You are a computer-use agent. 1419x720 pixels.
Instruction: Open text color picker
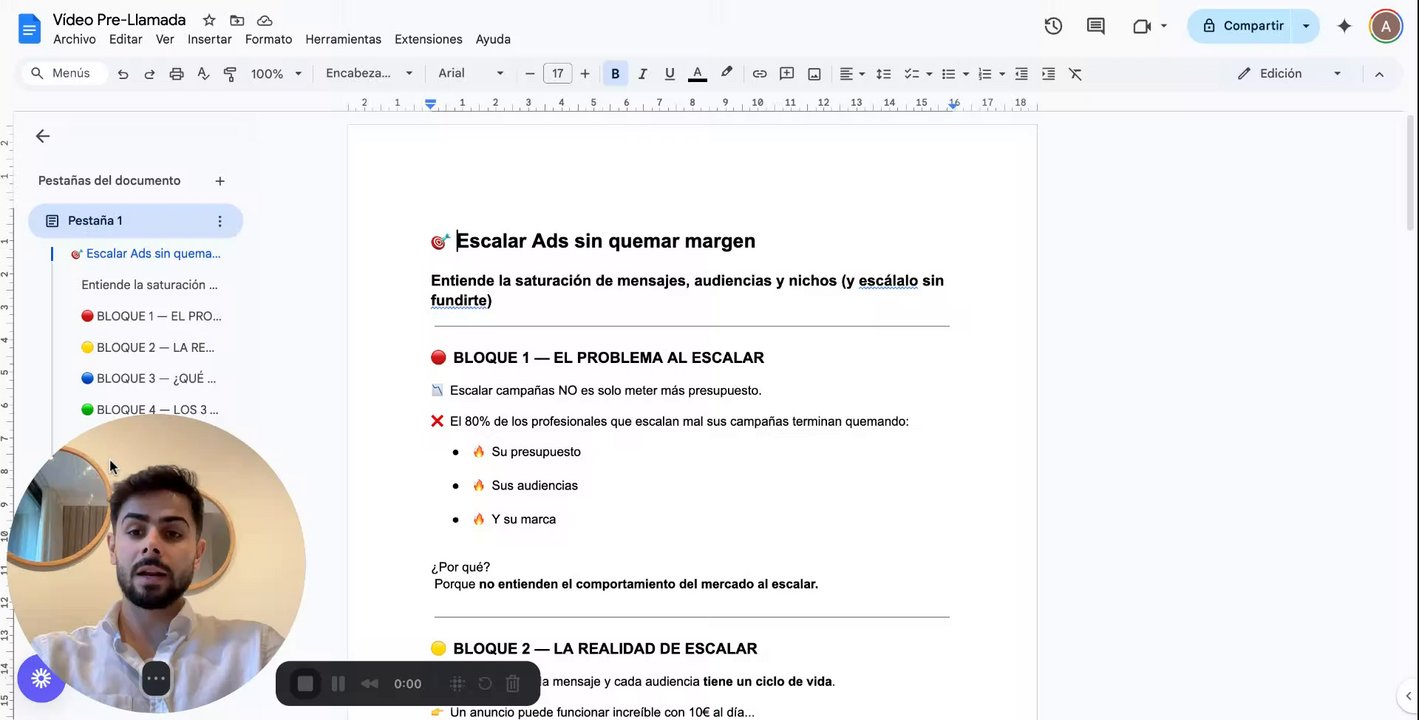click(697, 74)
